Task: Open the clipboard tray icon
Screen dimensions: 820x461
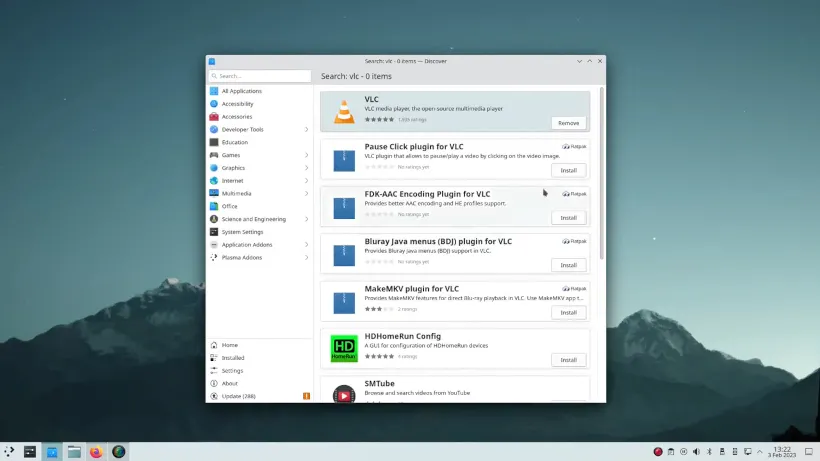Action: (671, 452)
